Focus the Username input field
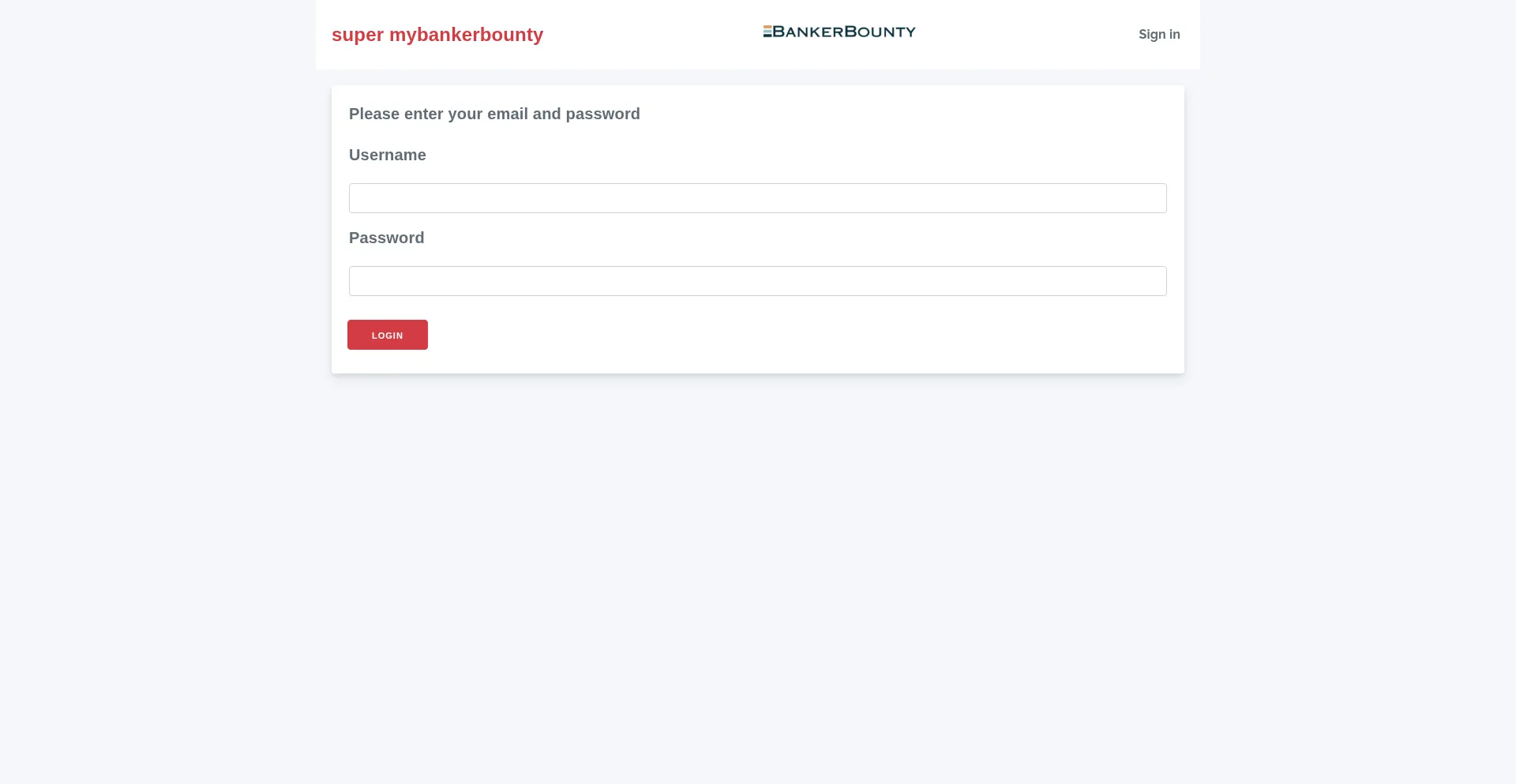Image resolution: width=1516 pixels, height=784 pixels. [758, 198]
